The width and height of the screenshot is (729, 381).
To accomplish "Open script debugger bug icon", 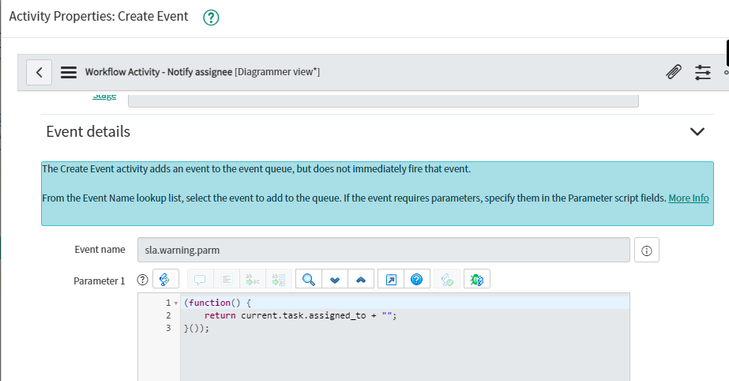I will [477, 280].
